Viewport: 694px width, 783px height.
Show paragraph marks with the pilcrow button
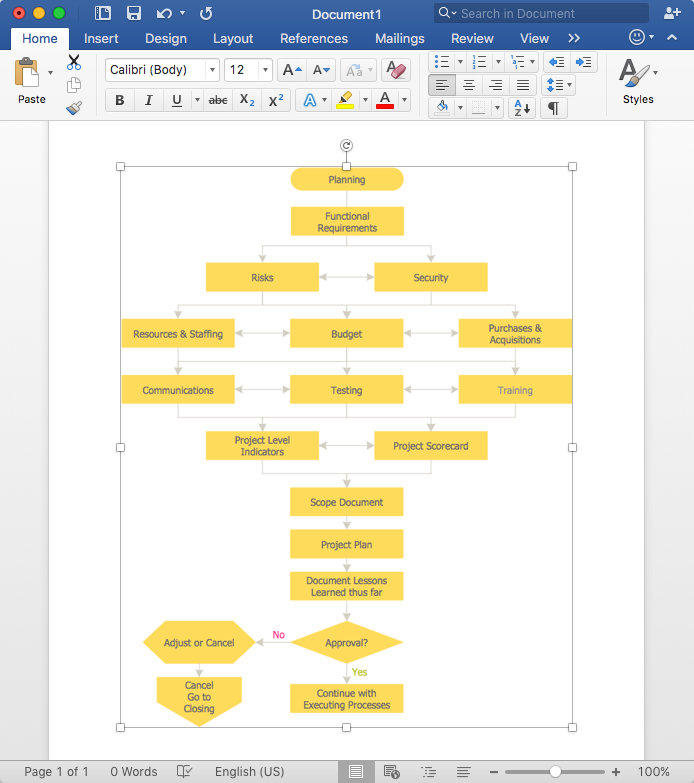(x=553, y=108)
